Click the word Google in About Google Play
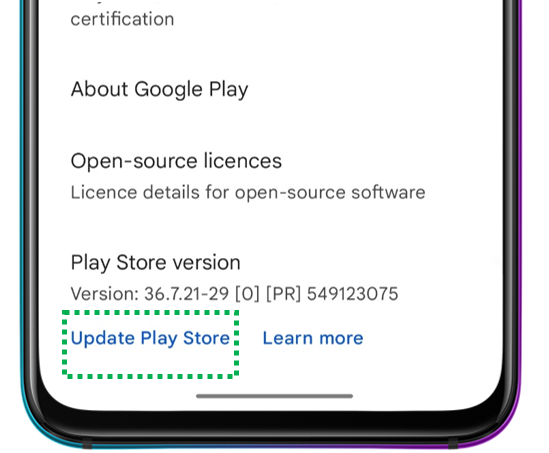This screenshot has height=453, width=549. (168, 90)
